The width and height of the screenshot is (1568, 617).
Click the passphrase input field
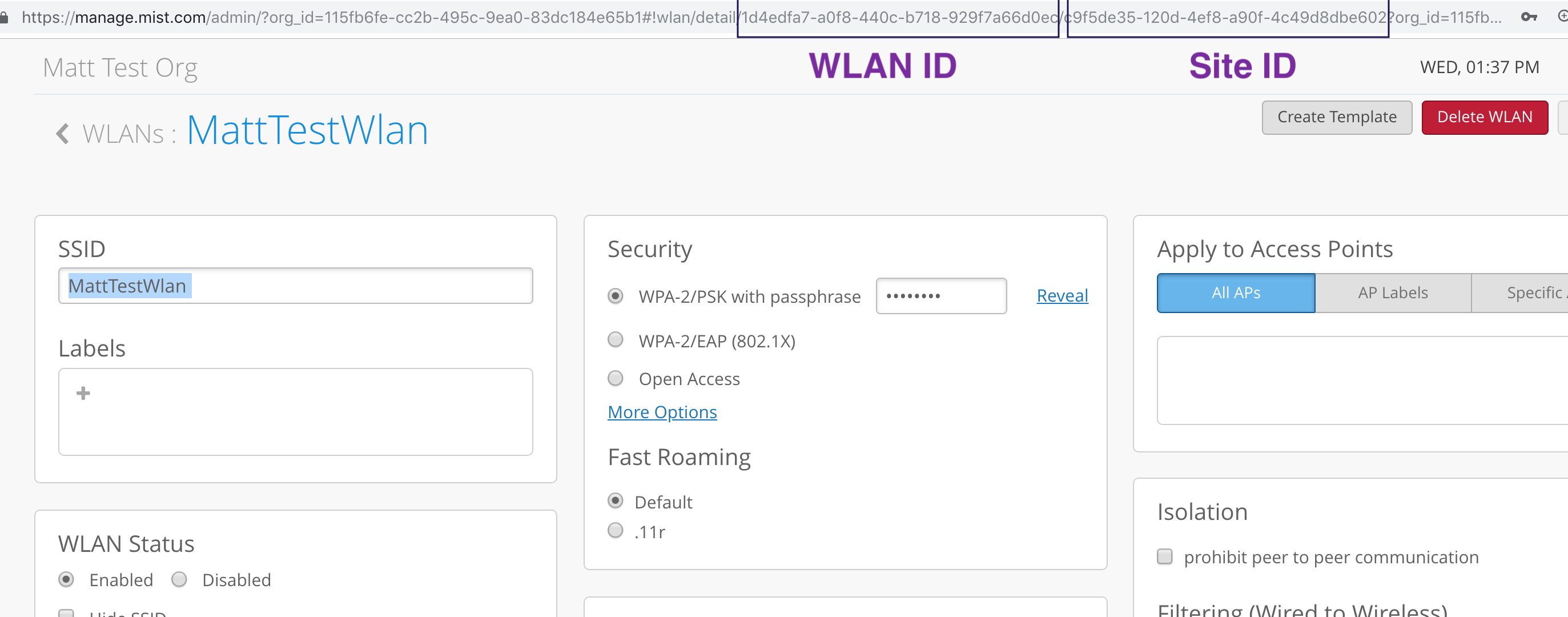point(940,297)
